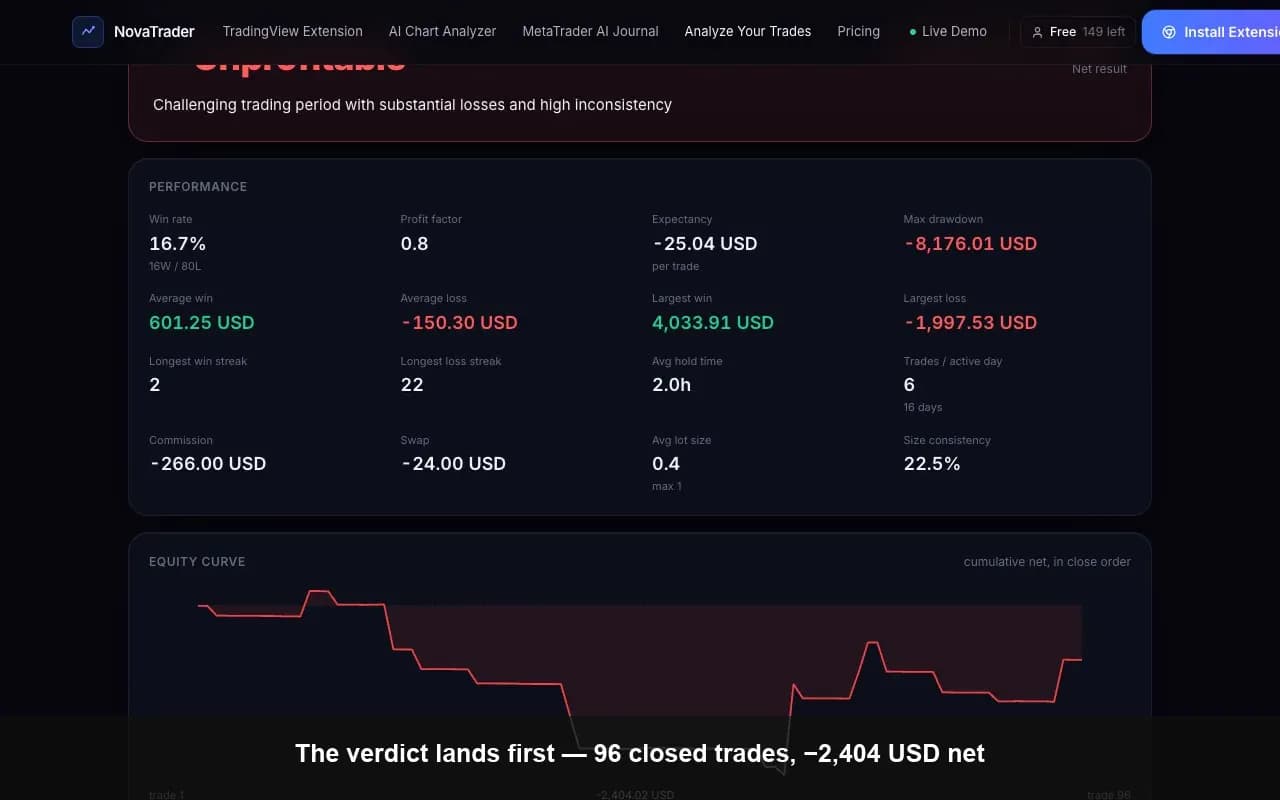Click the Size consistency 22.5% value
This screenshot has width=1280, height=800.
932,463
